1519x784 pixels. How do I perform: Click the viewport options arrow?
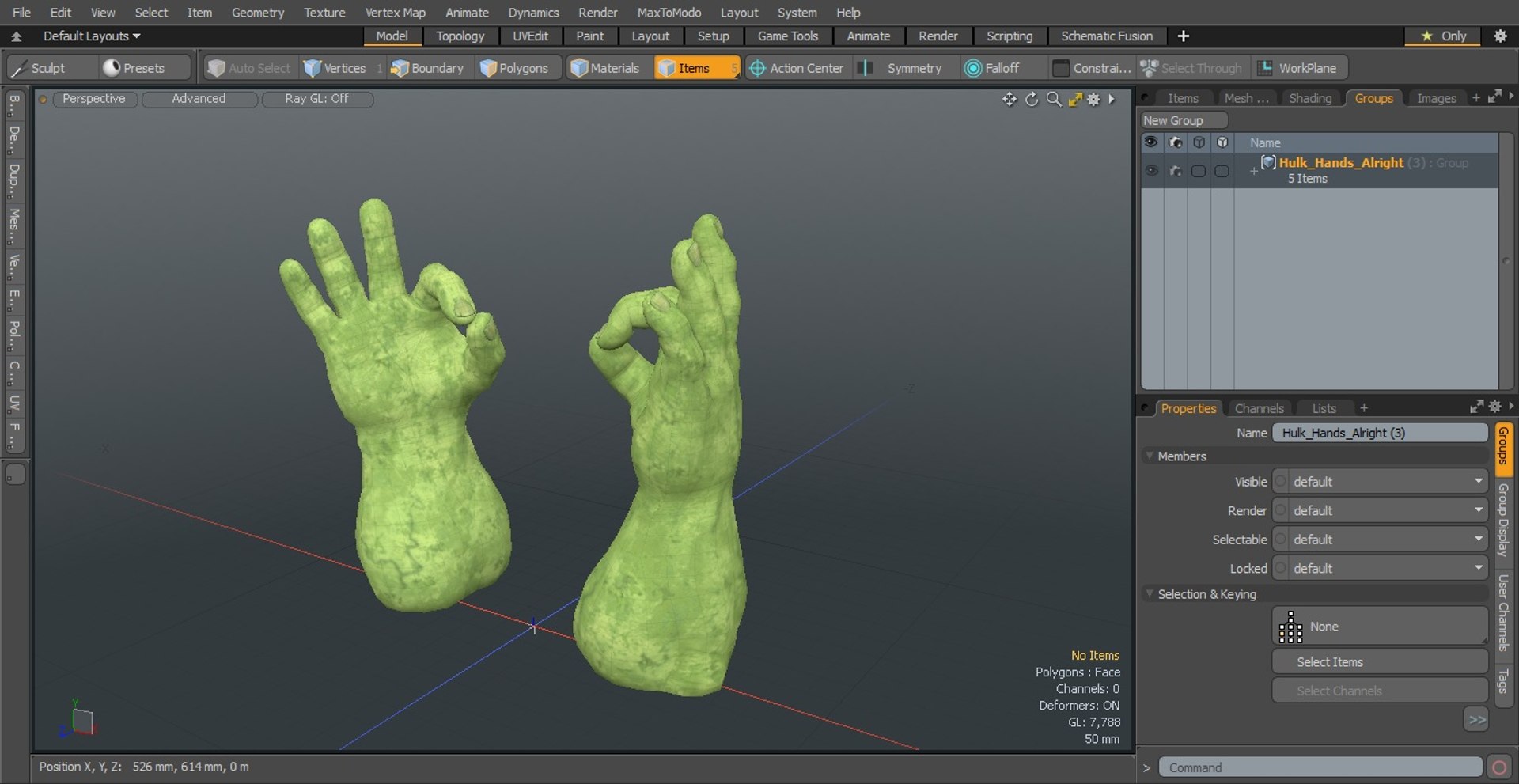1112,99
